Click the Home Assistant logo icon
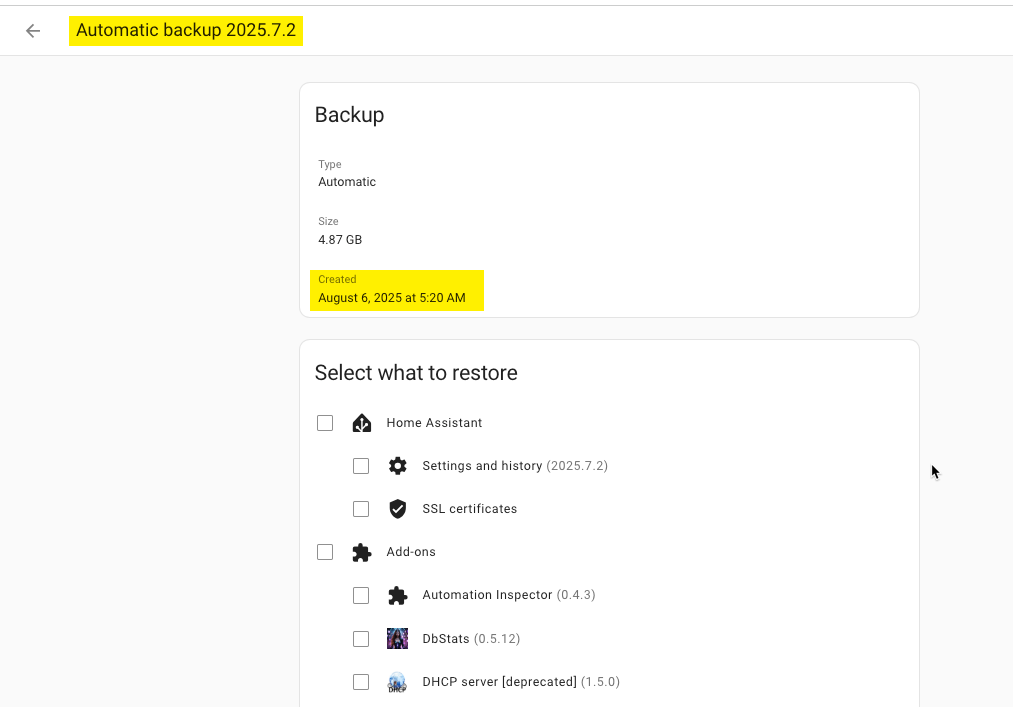Viewport: 1013px width, 707px height. coord(361,422)
